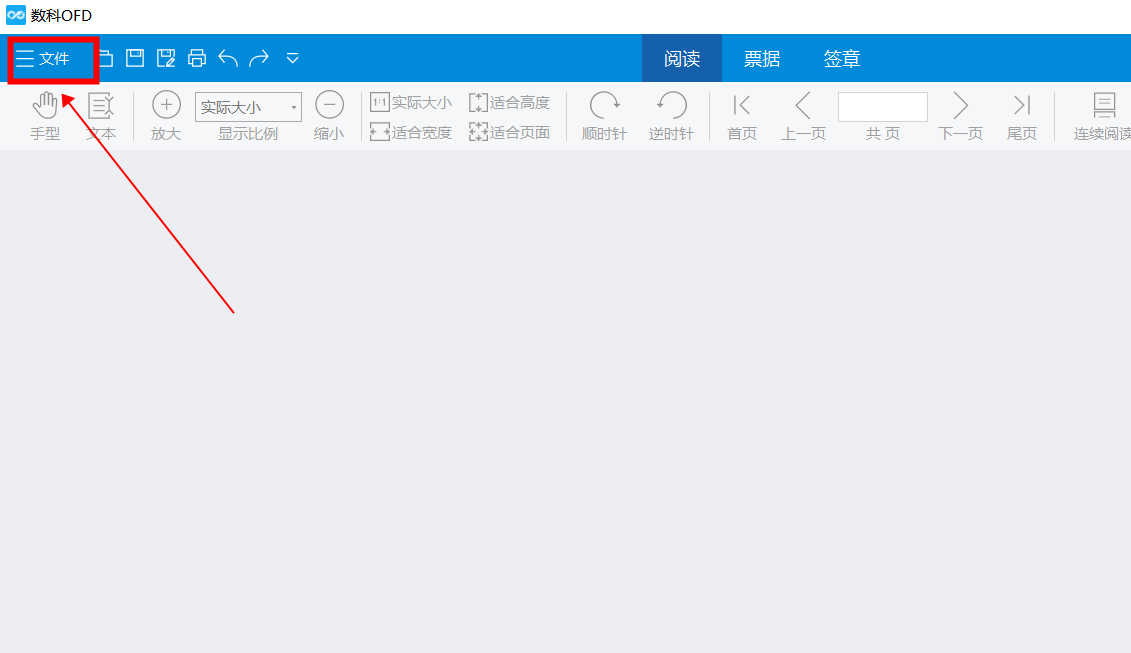Image resolution: width=1131 pixels, height=653 pixels.
Task: Enable 连续阅读 continuous reading mode
Action: tap(1103, 114)
